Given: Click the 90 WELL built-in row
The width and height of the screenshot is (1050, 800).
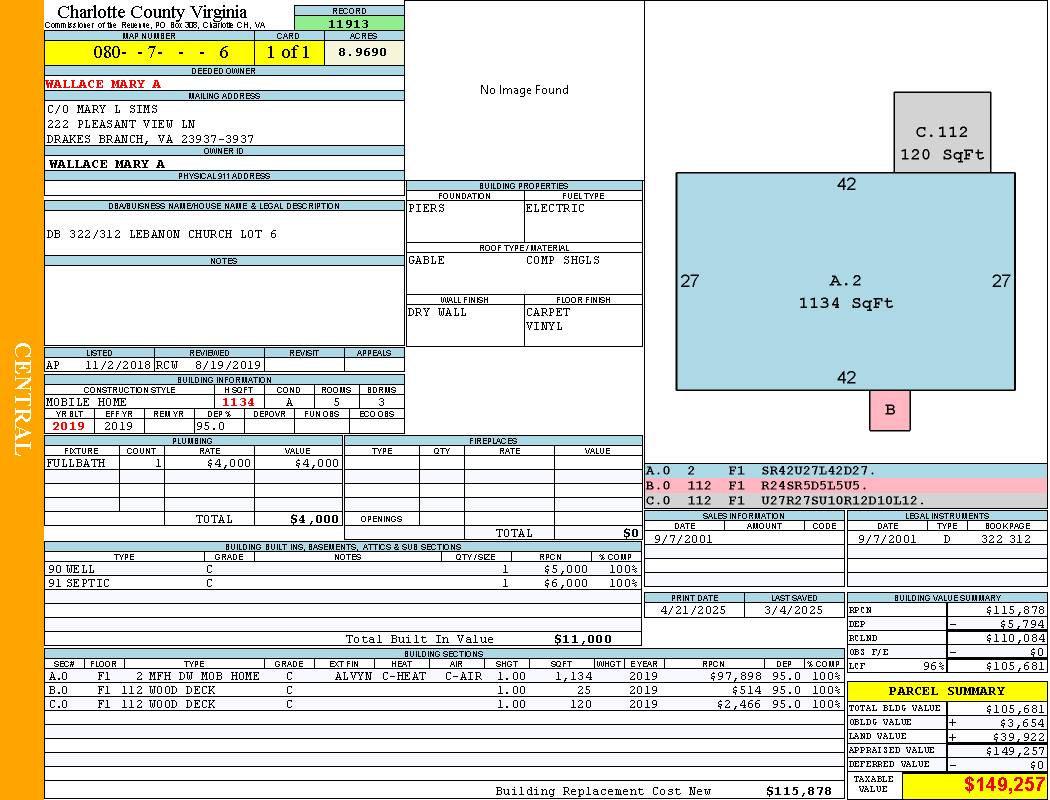Looking at the screenshot, I should tap(342, 569).
